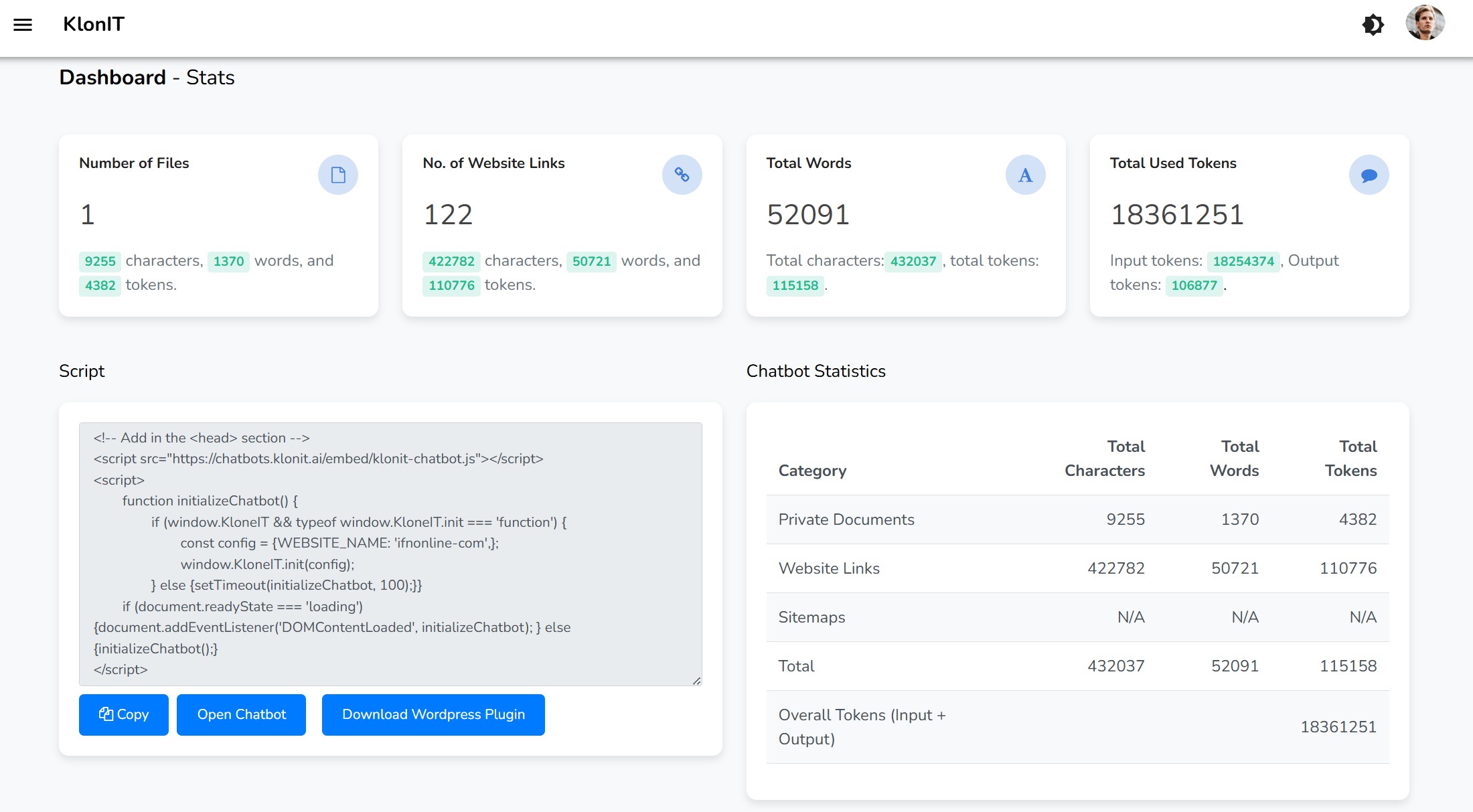Select the Website Links table row
This screenshot has width=1473, height=812.
pos(1077,568)
